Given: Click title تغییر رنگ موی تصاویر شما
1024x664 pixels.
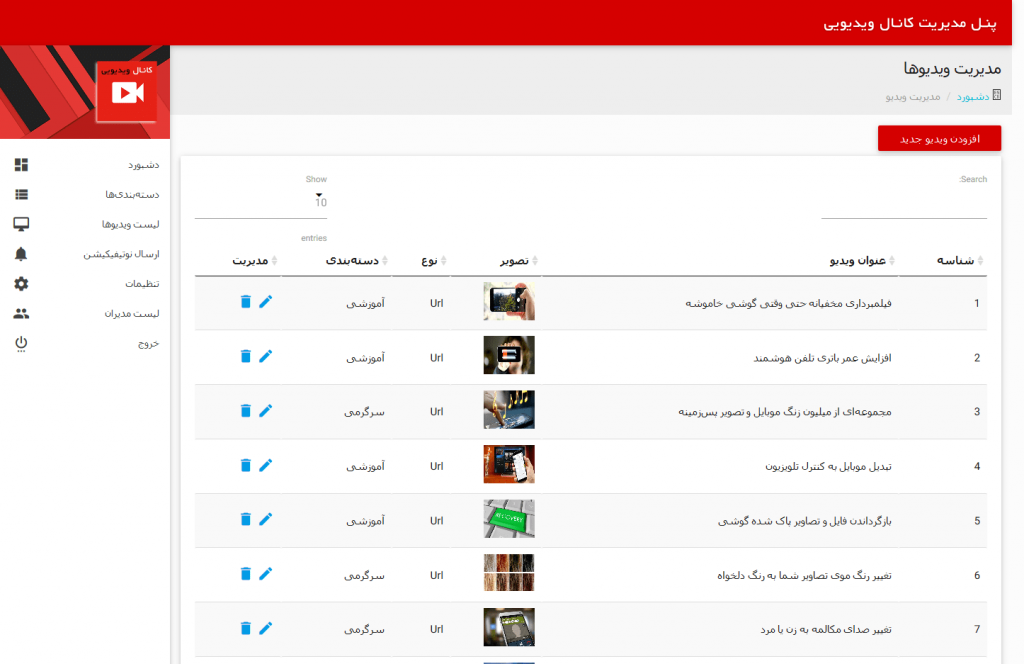Looking at the screenshot, I should pyautogui.click(x=804, y=575).
